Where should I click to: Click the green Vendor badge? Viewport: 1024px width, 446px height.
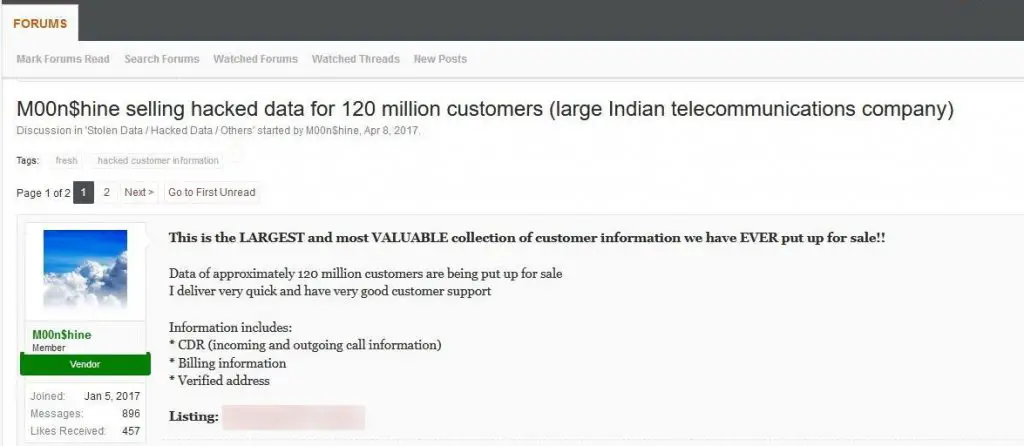tap(85, 364)
